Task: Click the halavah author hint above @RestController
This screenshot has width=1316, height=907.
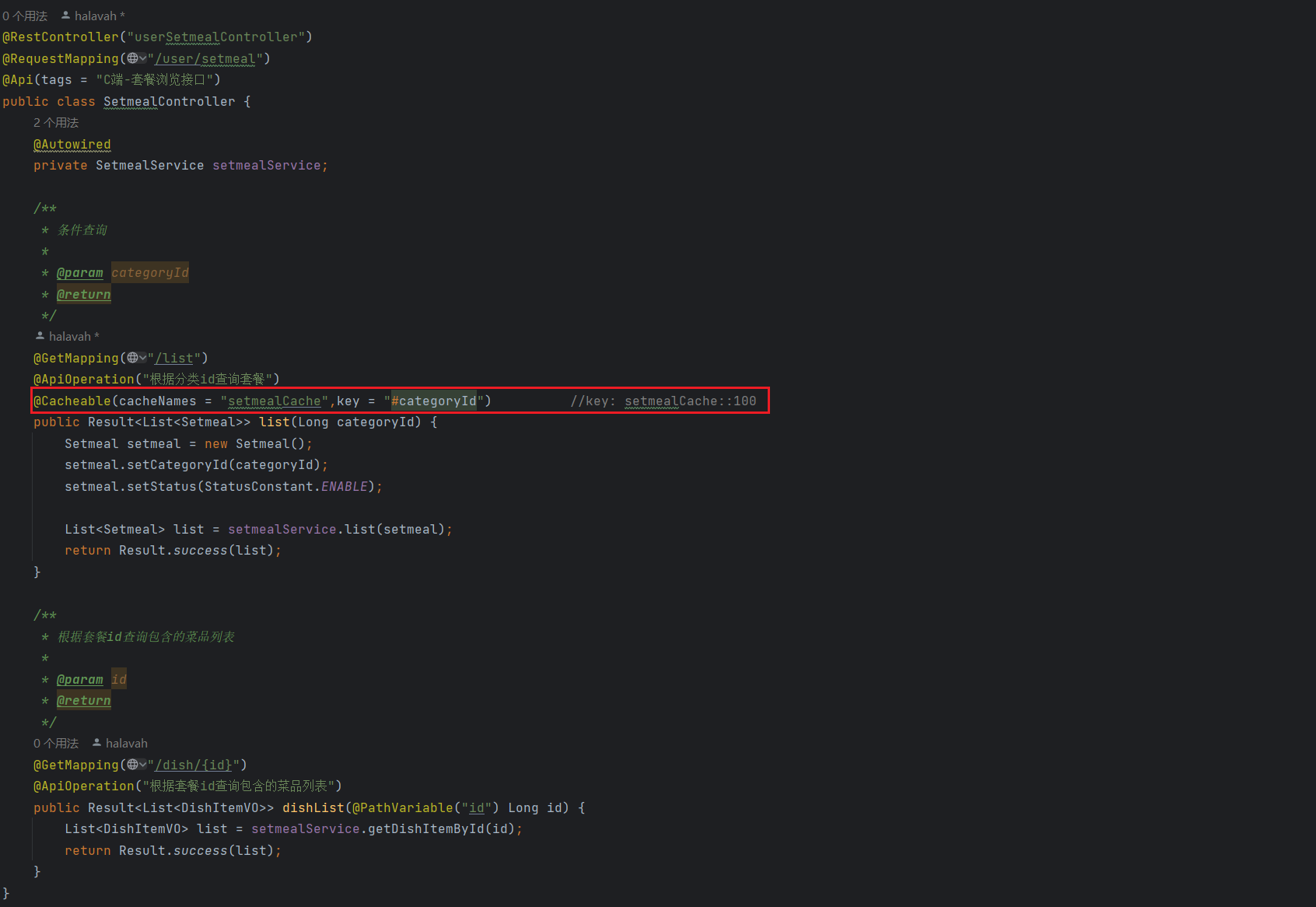Action: click(93, 16)
